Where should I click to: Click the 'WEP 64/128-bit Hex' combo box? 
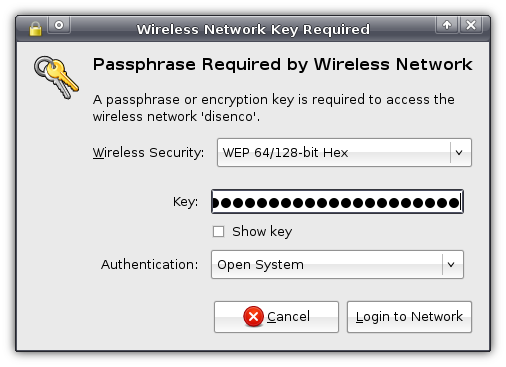point(344,153)
